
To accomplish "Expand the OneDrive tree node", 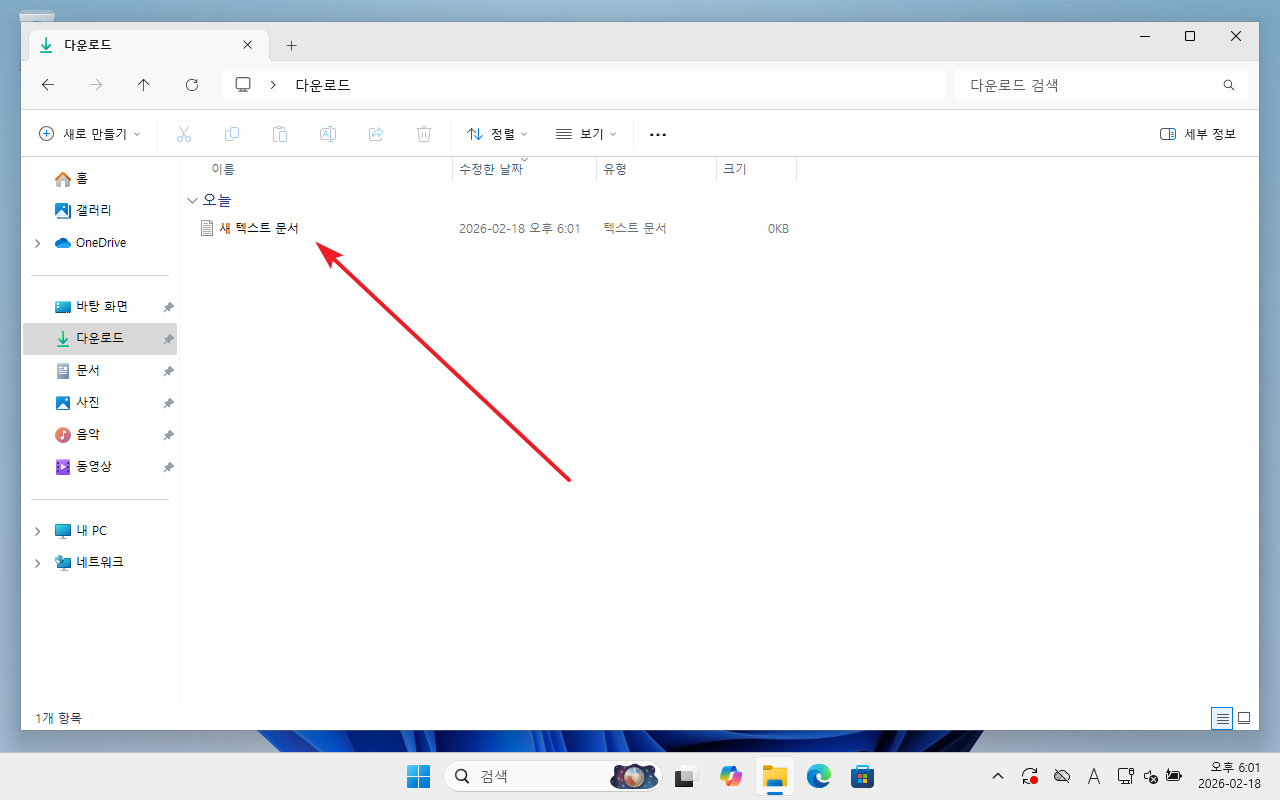I will tap(38, 243).
